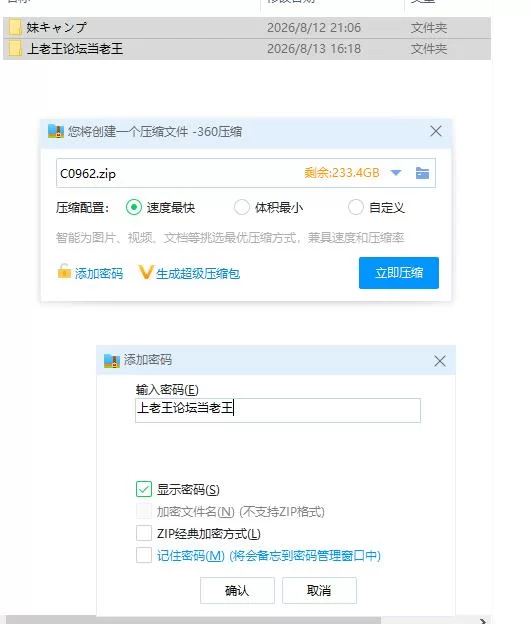This screenshot has width=531, height=624.
Task: Click the 取消 button
Action: pyautogui.click(x=319, y=591)
